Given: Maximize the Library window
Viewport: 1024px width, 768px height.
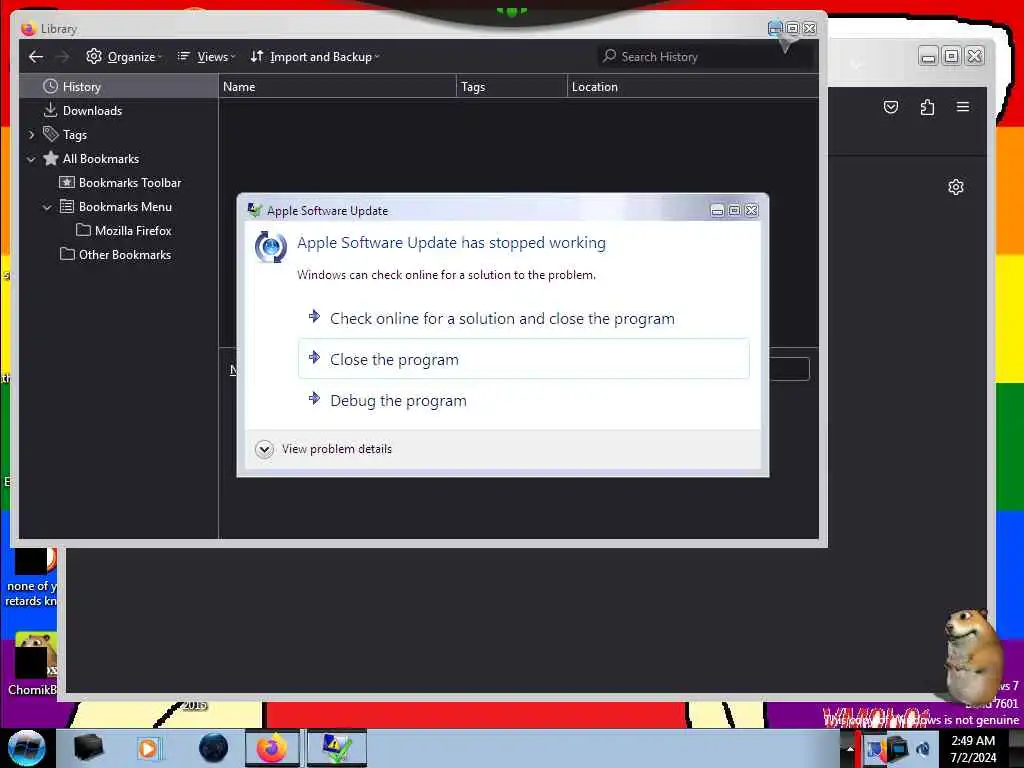Looking at the screenshot, I should click(792, 29).
